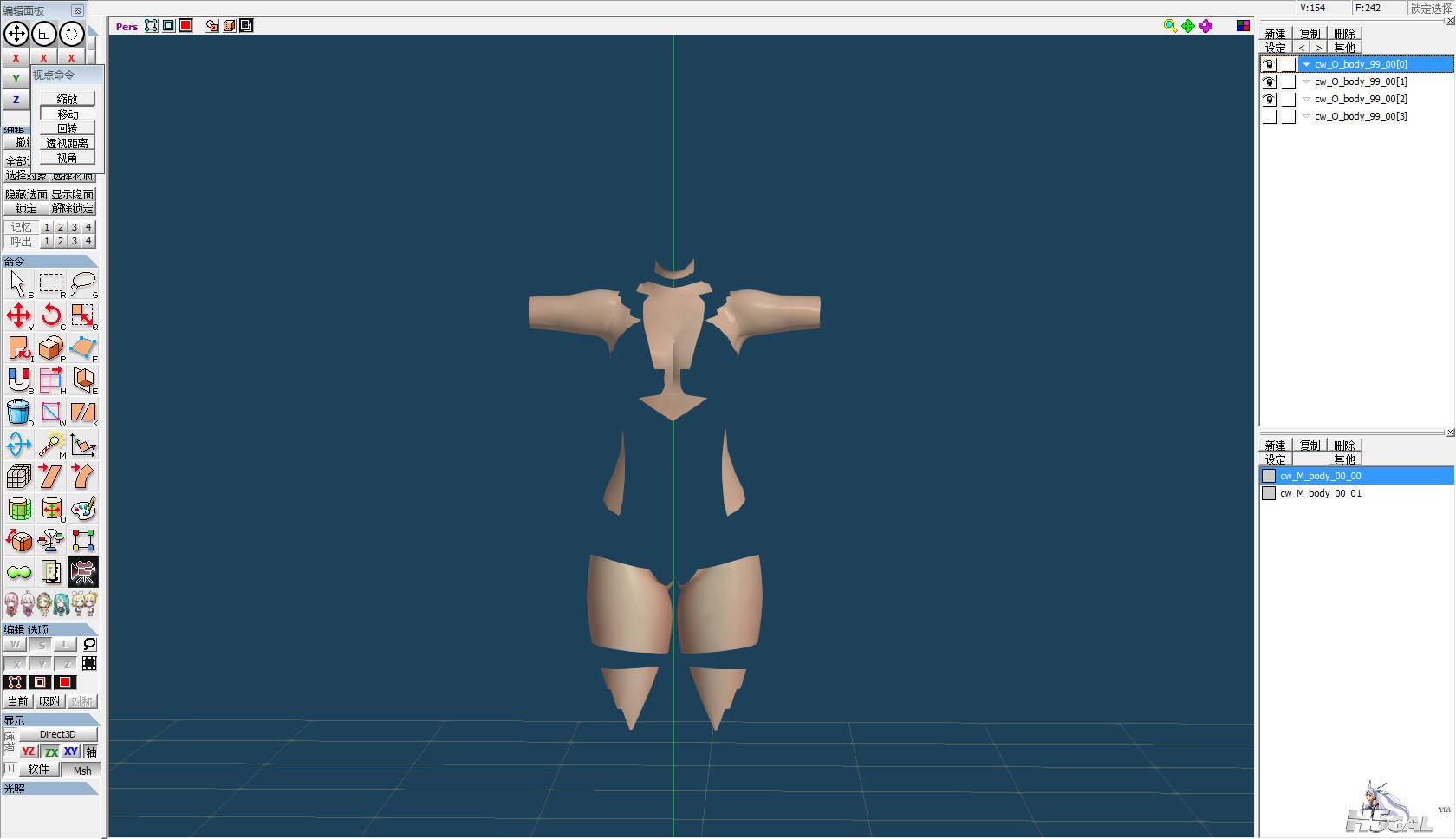Screen dimensions: 1456x839
Task: Choose 回转 in the view command popup
Action: point(68,128)
